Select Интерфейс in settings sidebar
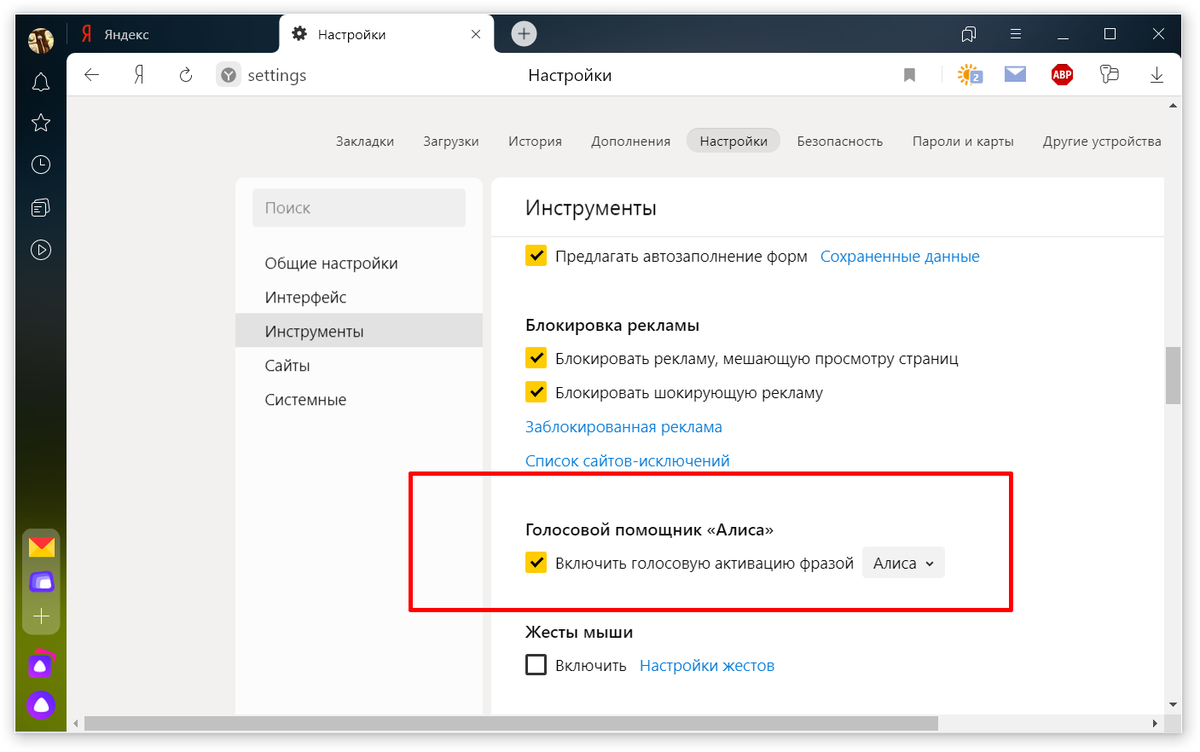1200x752 pixels. point(305,297)
